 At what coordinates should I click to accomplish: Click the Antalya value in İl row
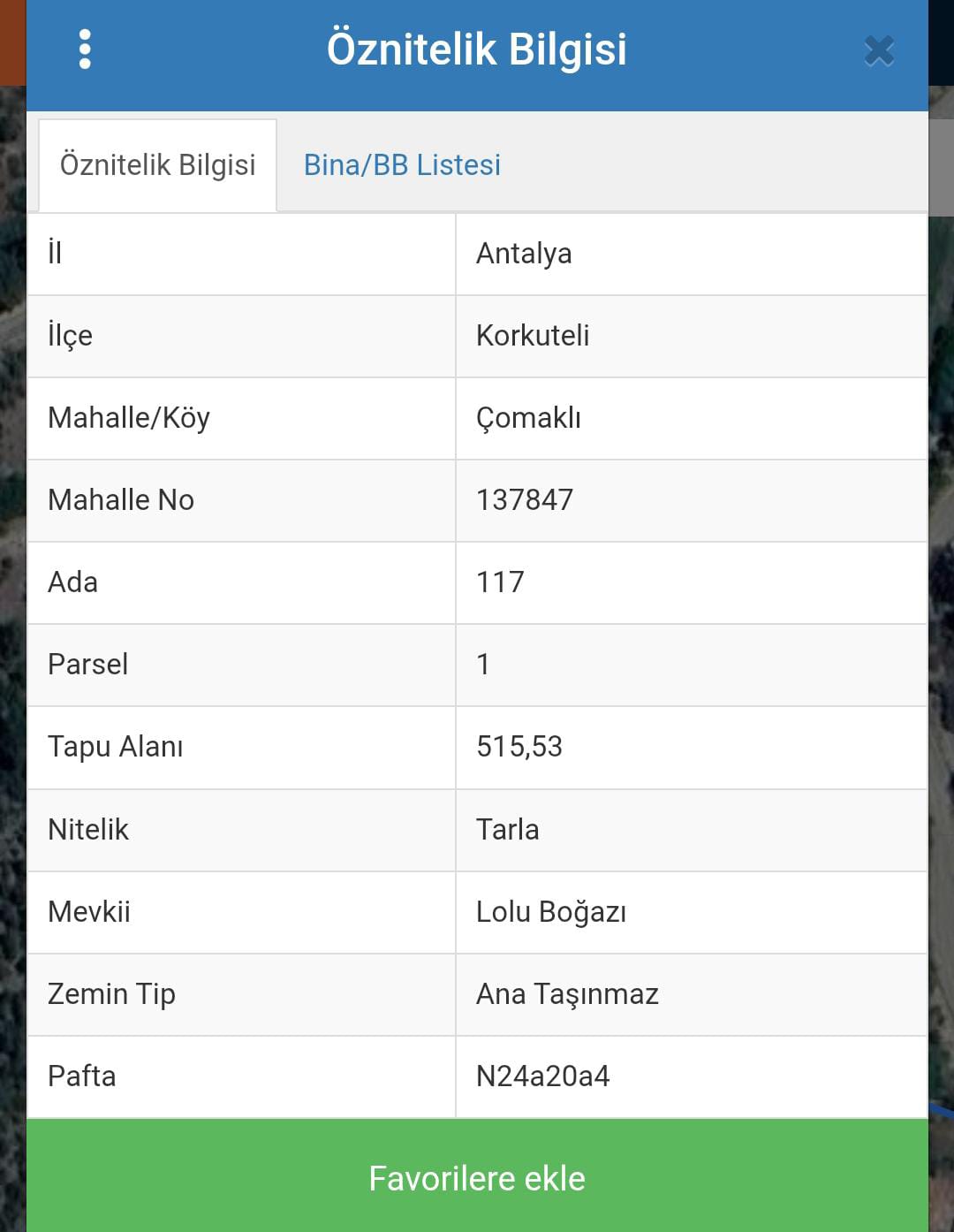[524, 255]
